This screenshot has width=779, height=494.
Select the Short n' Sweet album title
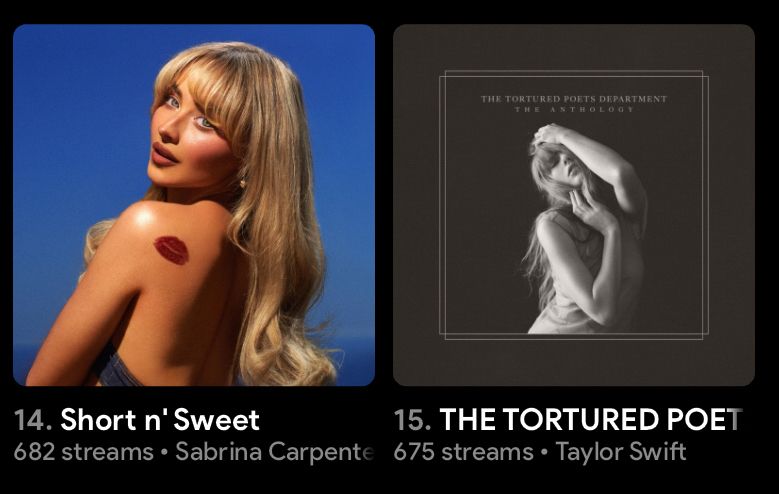point(159,420)
